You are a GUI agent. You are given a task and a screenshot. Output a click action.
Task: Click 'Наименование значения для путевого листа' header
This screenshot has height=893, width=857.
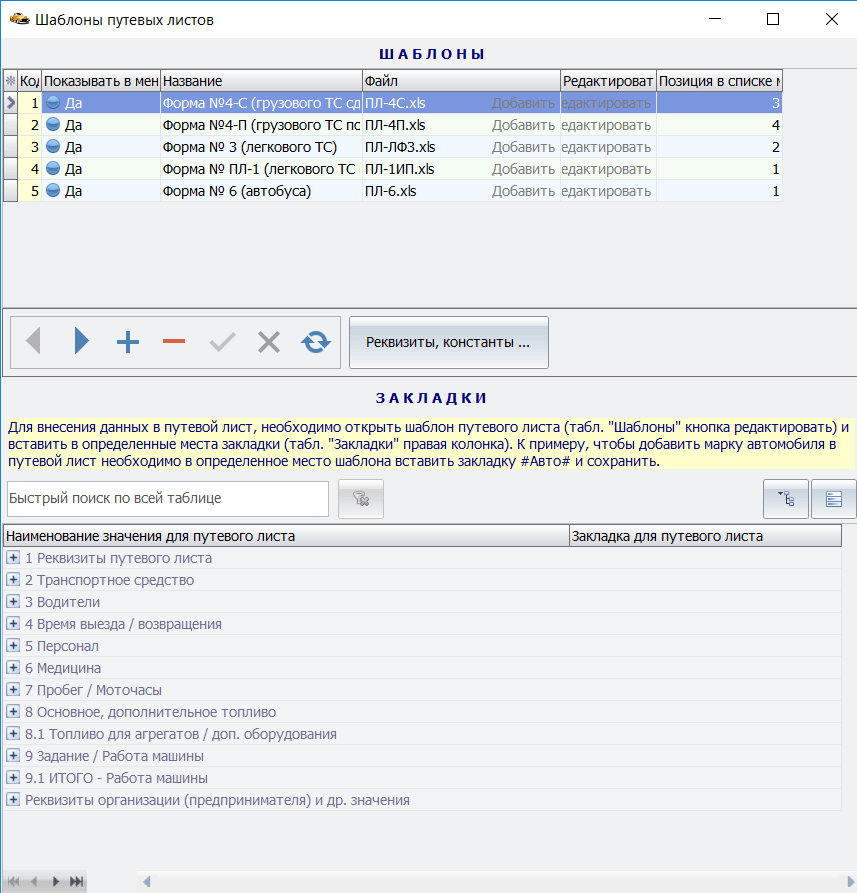(286, 536)
